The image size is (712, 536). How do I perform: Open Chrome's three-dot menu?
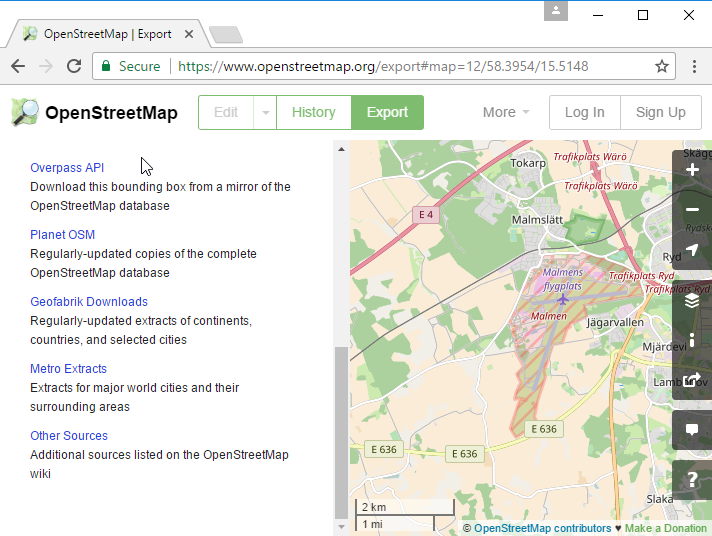695,66
